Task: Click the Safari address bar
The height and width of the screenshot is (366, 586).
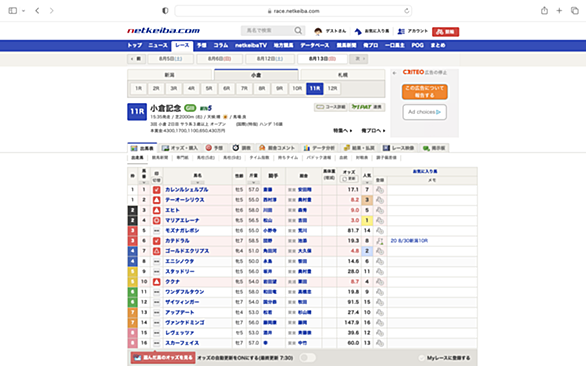Action: click(x=293, y=11)
